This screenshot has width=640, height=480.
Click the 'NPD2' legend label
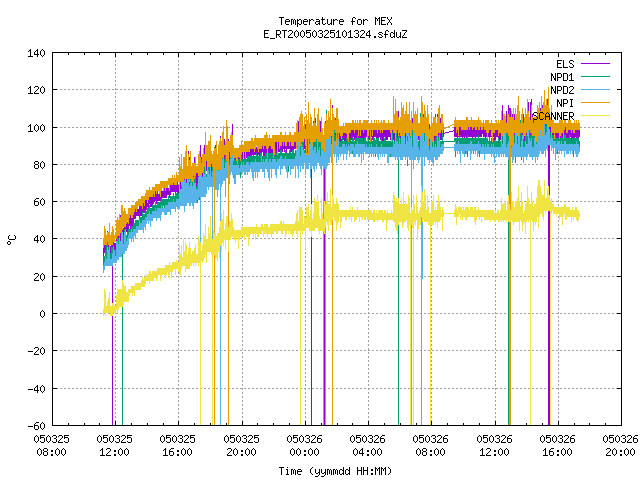pos(562,90)
